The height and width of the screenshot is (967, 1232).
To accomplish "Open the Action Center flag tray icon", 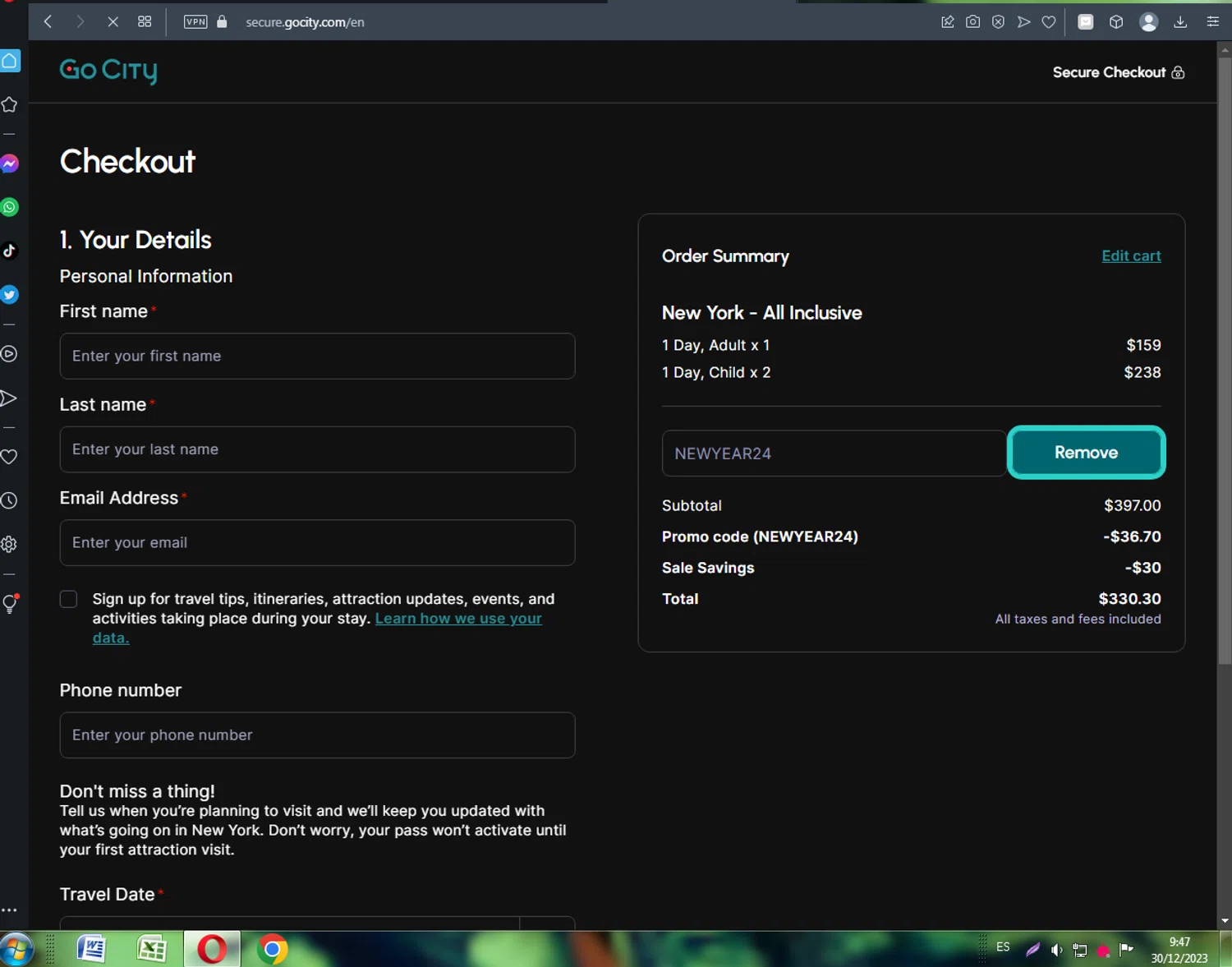I will tap(1126, 950).
